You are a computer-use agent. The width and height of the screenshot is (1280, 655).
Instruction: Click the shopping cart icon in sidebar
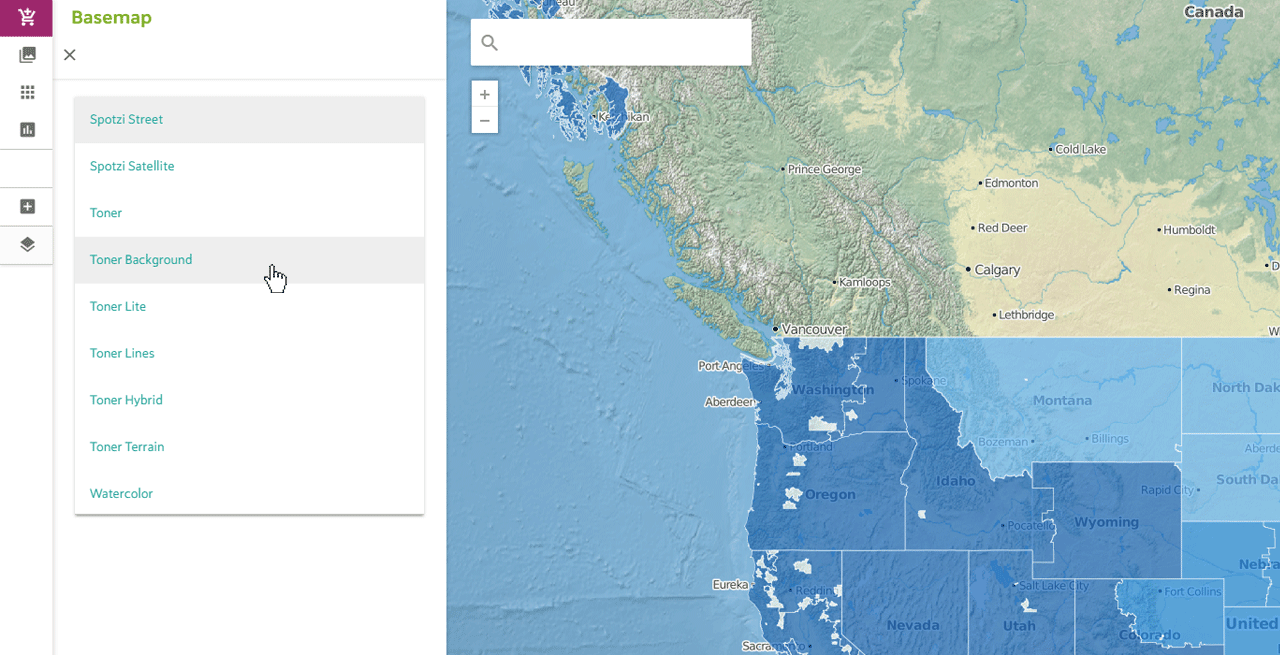coord(27,17)
